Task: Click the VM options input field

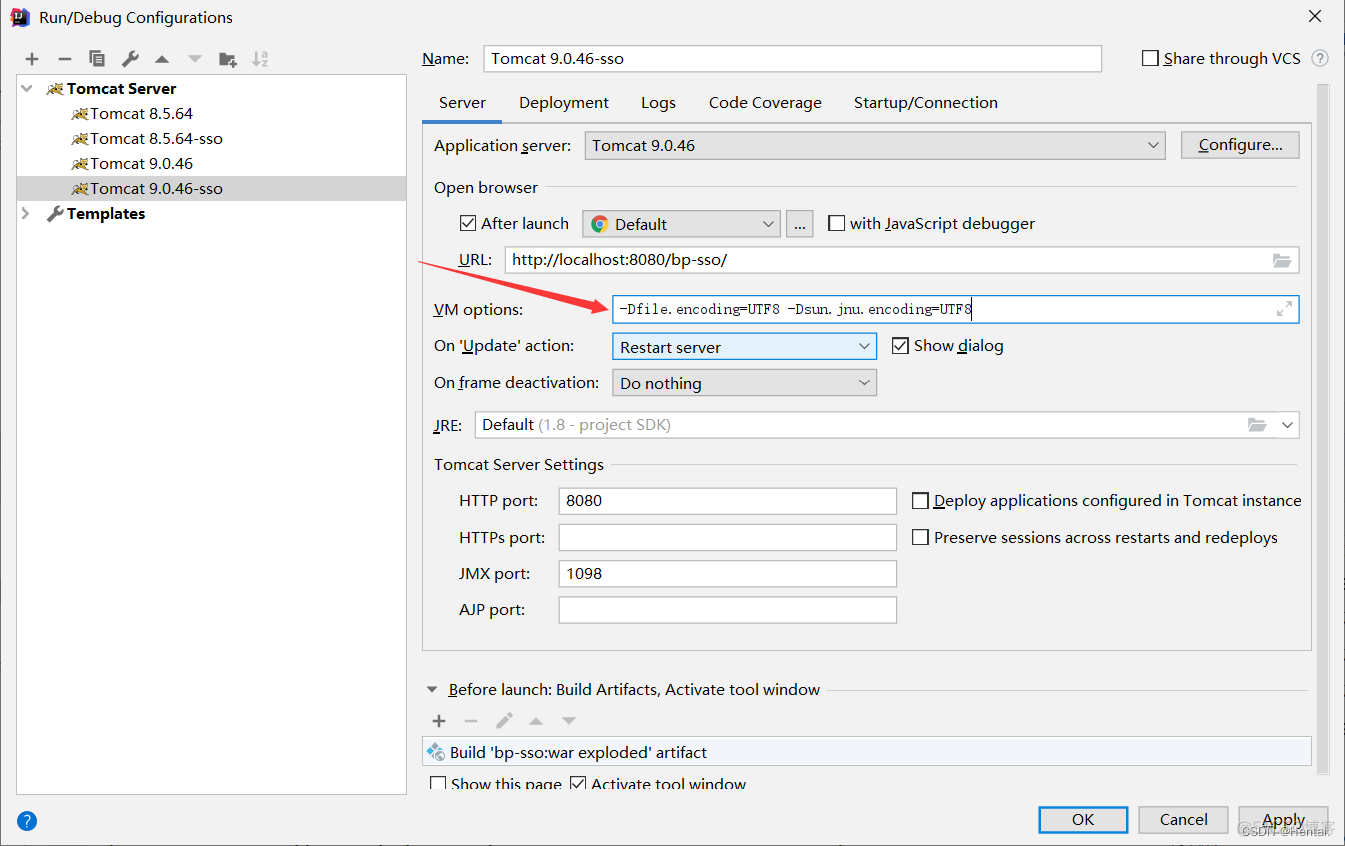Action: pos(955,309)
